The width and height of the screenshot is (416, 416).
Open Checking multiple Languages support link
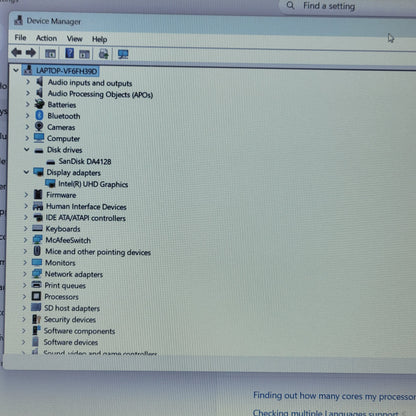325,413
